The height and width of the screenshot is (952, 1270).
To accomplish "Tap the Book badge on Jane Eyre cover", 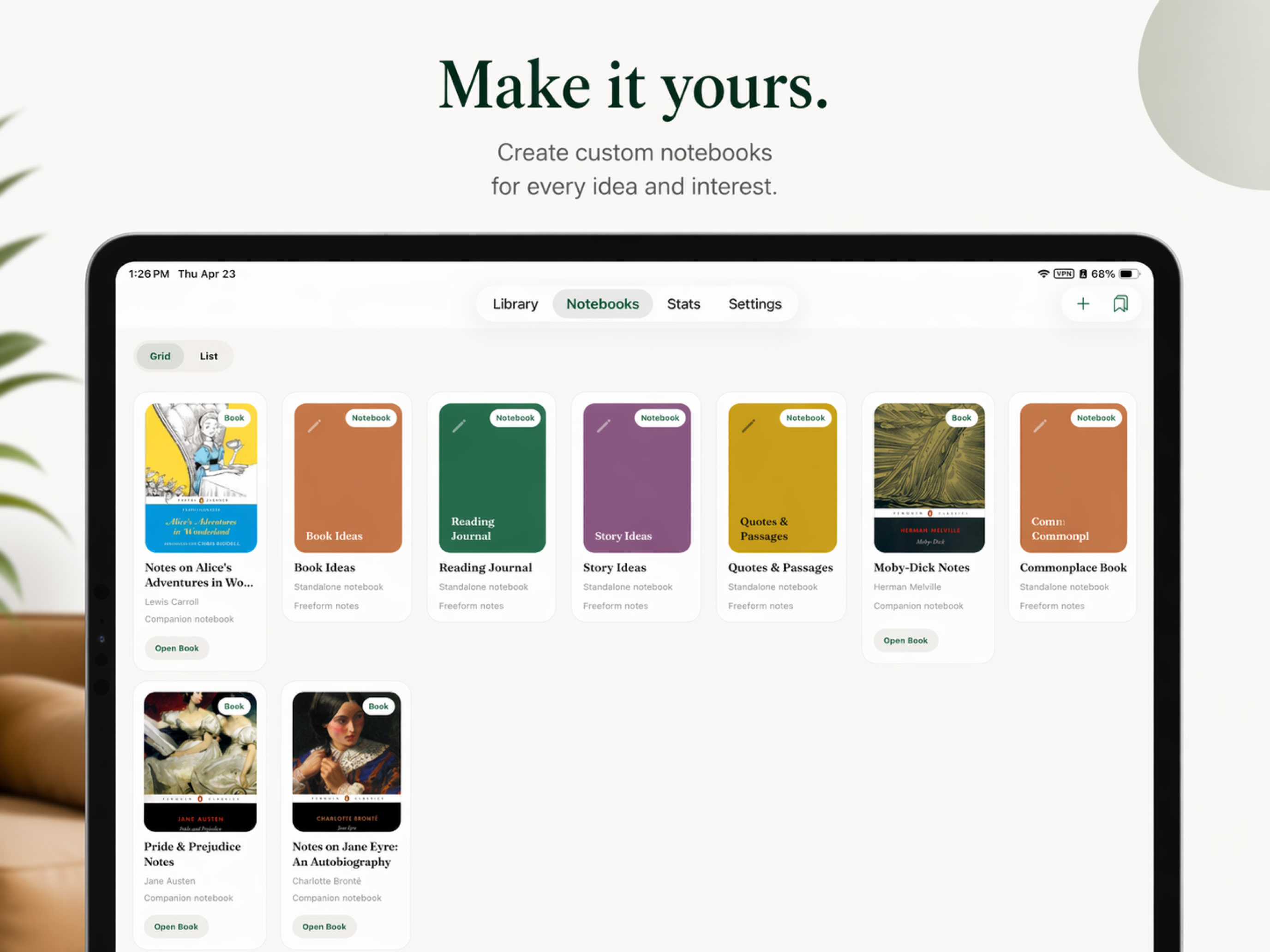I will pyautogui.click(x=378, y=707).
